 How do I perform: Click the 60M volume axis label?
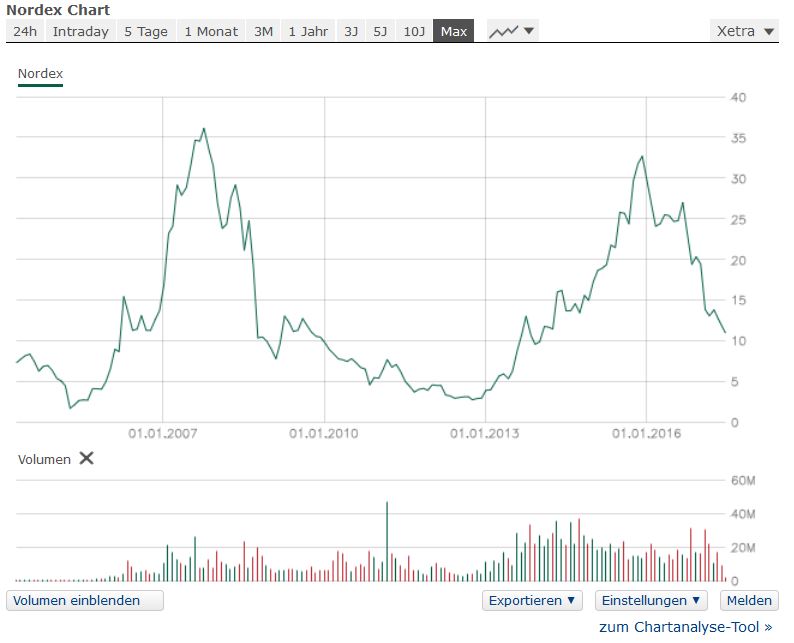point(743,480)
